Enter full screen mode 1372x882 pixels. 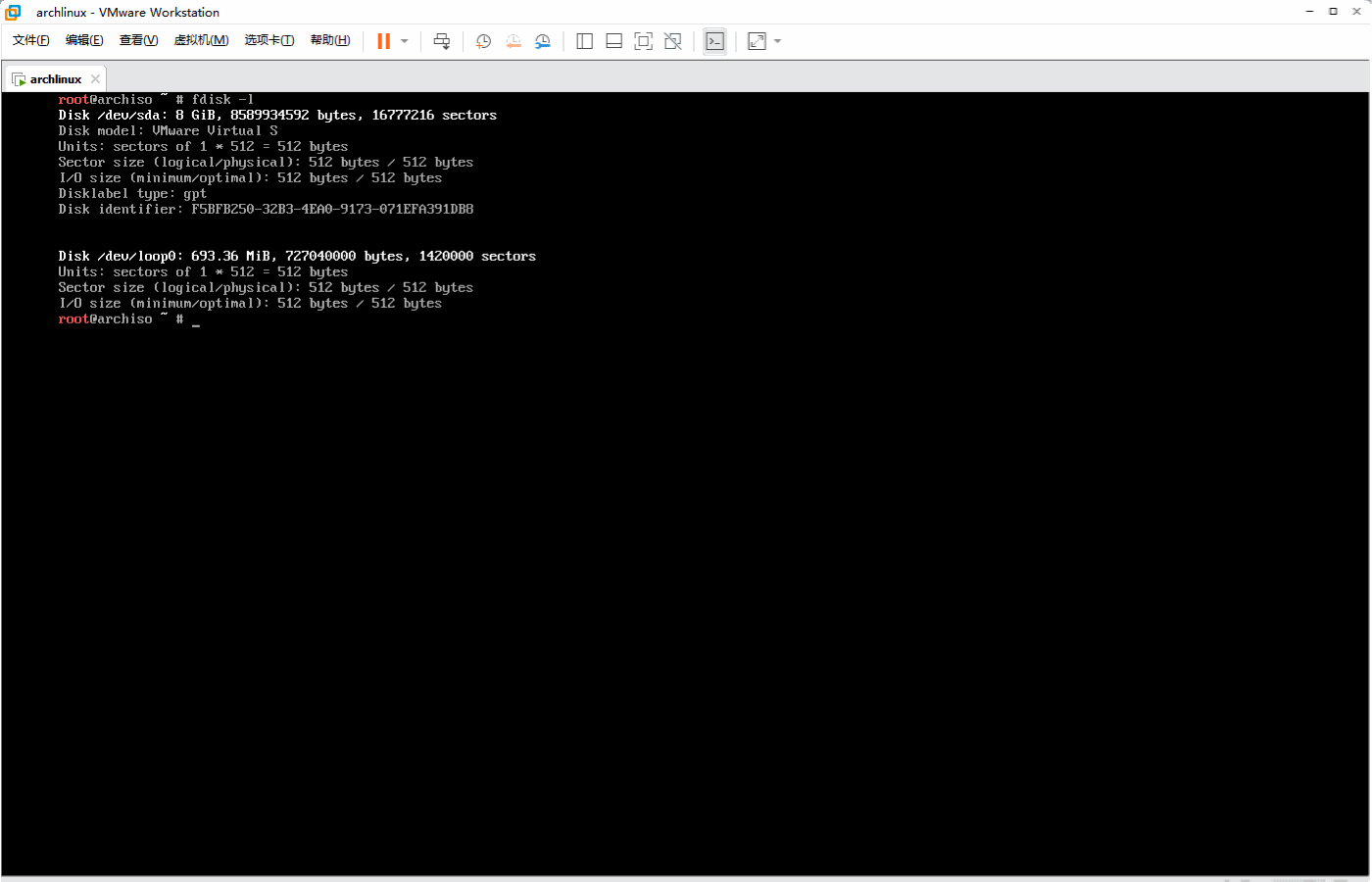pyautogui.click(x=643, y=40)
